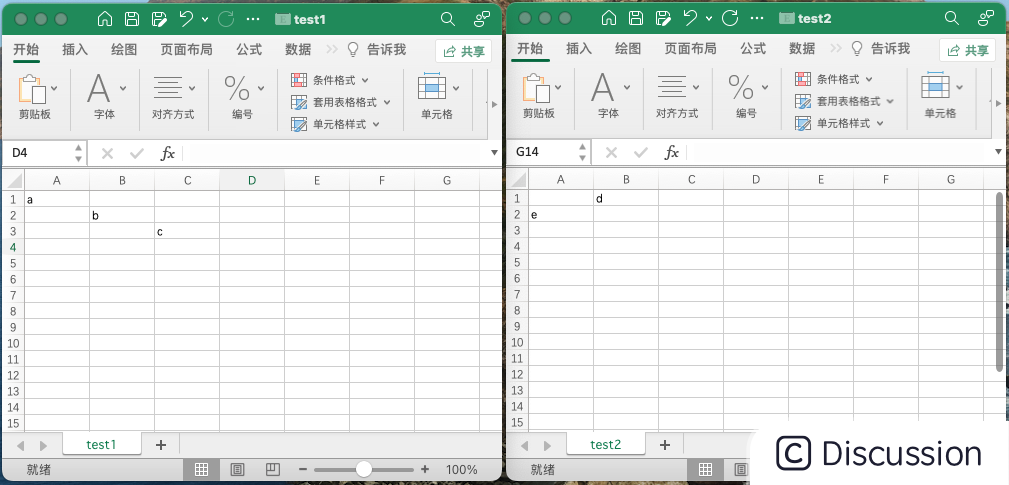Click the 100% zoom level in test1

tap(461, 470)
